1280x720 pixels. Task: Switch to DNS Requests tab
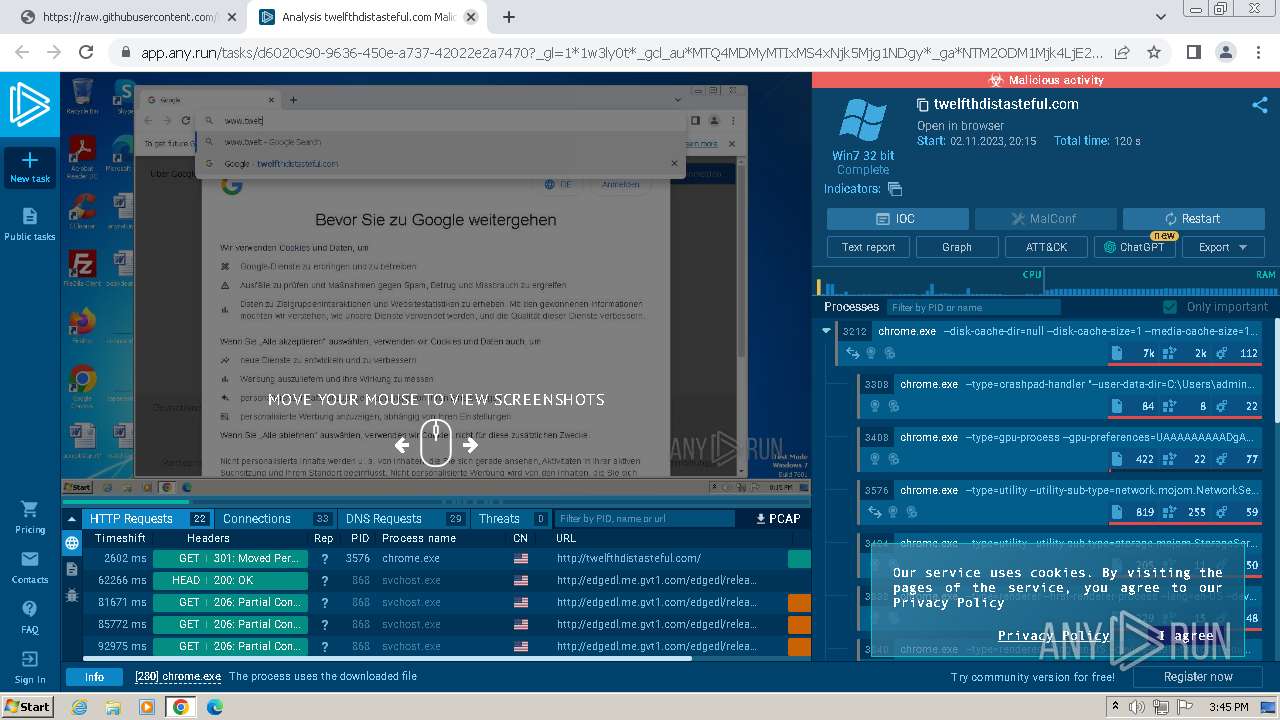pos(404,519)
